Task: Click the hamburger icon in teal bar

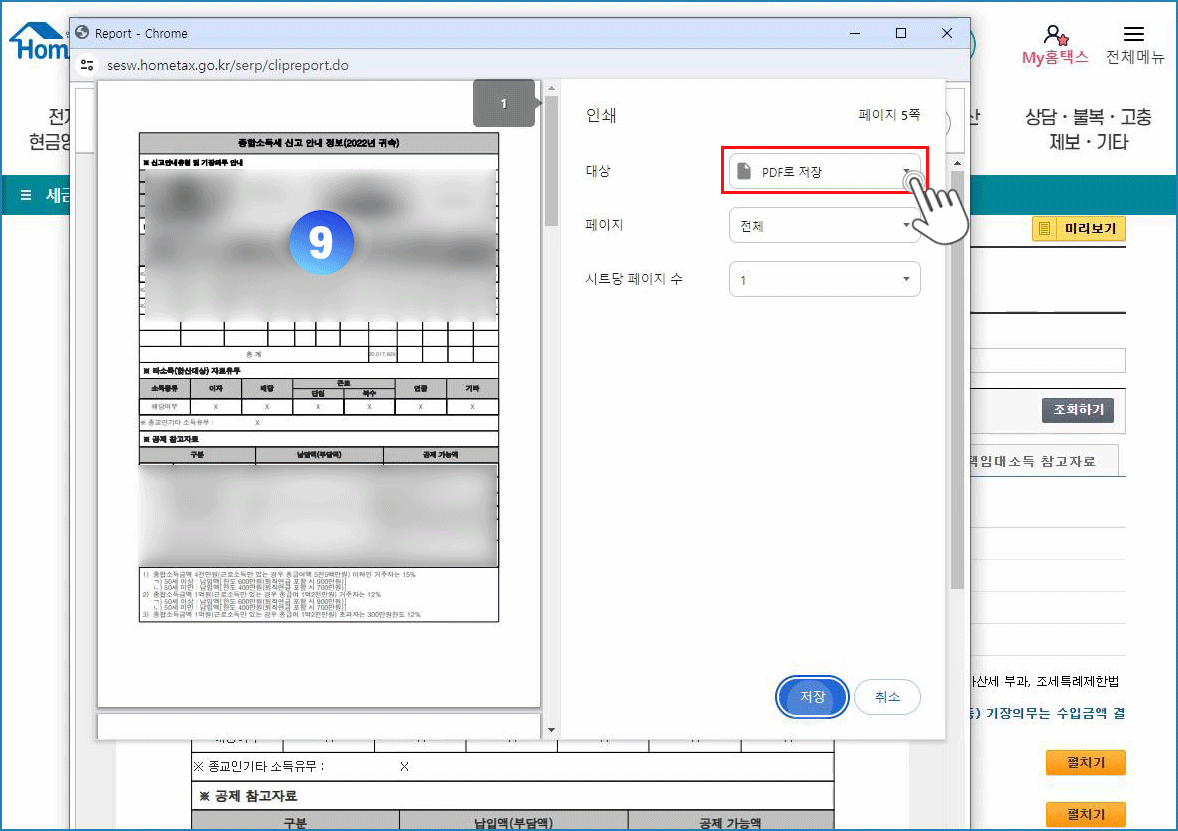Action: click(26, 195)
